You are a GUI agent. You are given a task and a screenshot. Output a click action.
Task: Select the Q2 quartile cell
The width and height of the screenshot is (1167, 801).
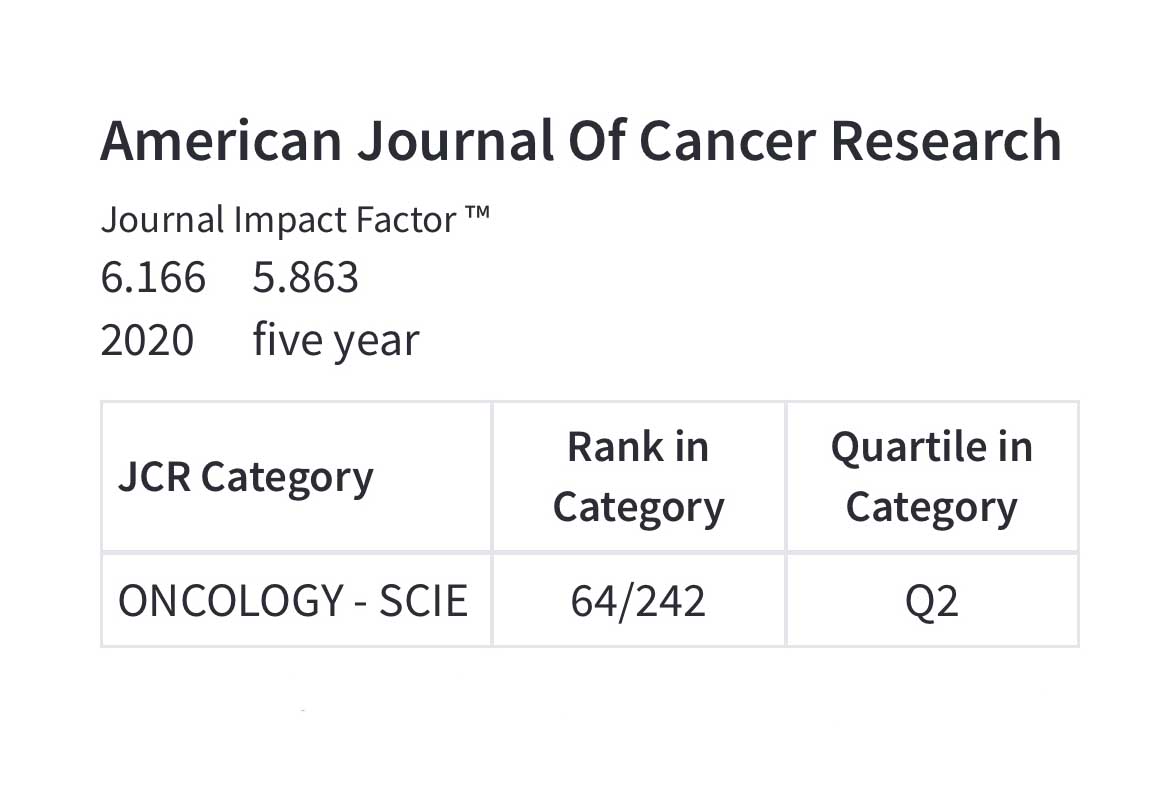pyautogui.click(x=931, y=602)
